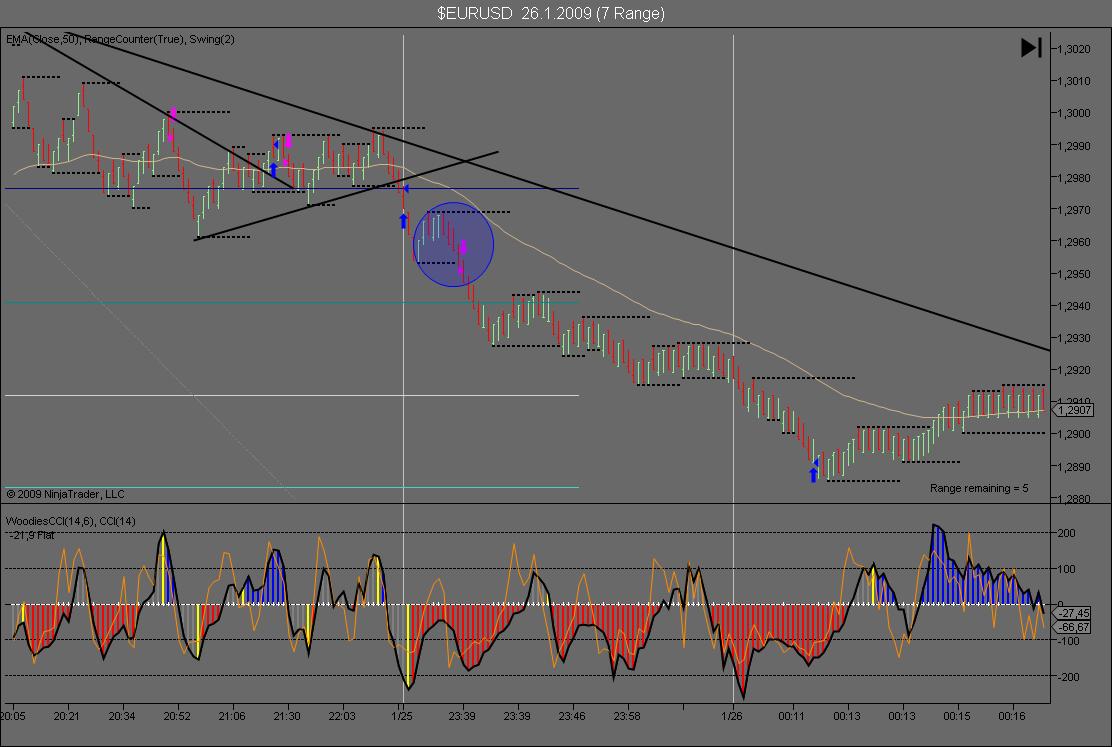Click the '-21,9 Flat' CCI status text
The height and width of the screenshot is (747, 1112).
pos(32,535)
